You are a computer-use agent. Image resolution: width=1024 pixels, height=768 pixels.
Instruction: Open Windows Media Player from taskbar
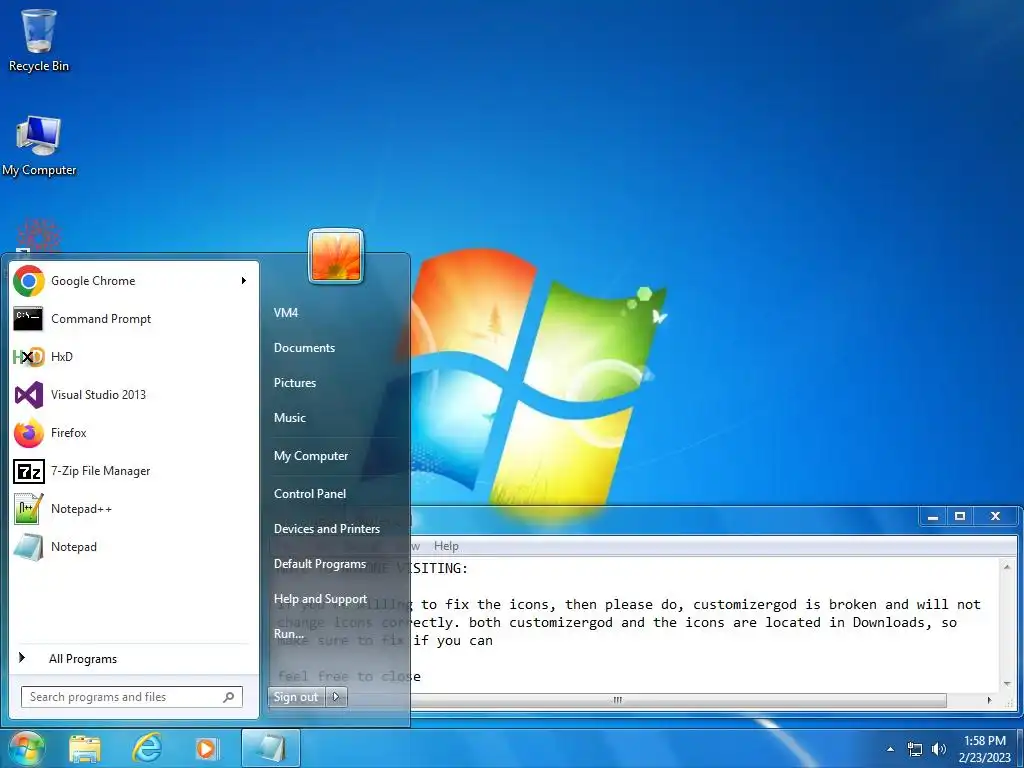coord(207,748)
